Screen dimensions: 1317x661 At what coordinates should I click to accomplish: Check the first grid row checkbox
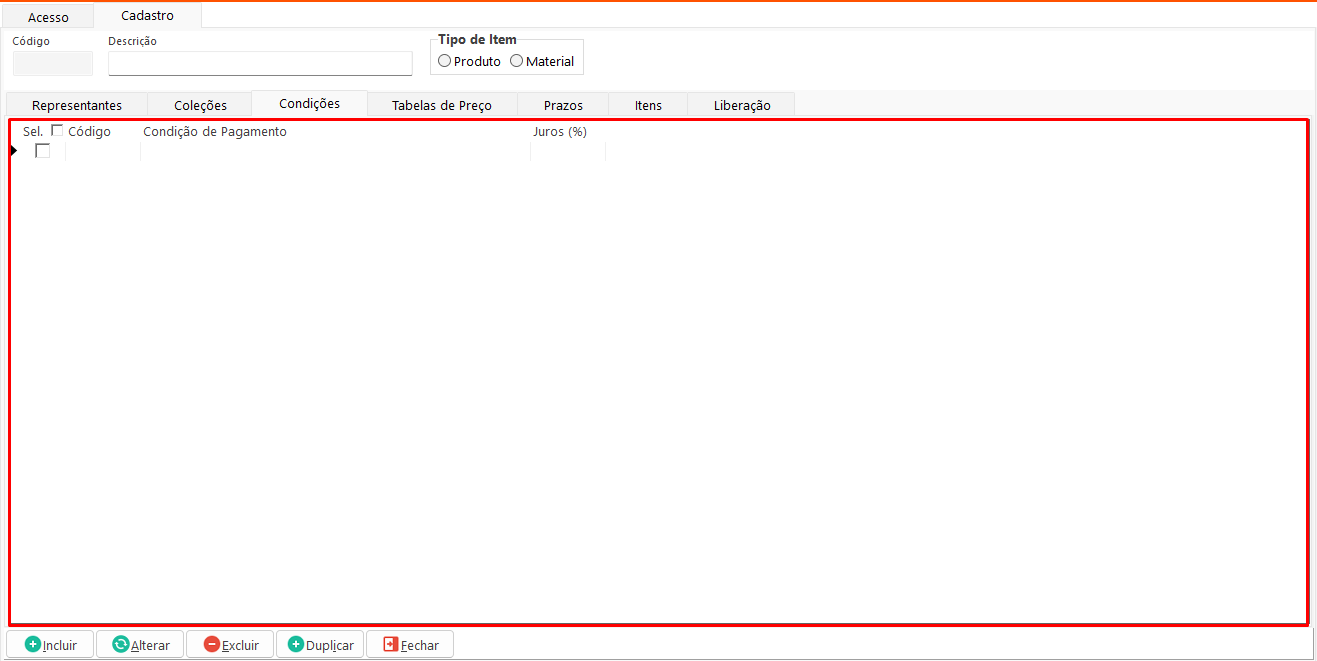tap(42, 151)
